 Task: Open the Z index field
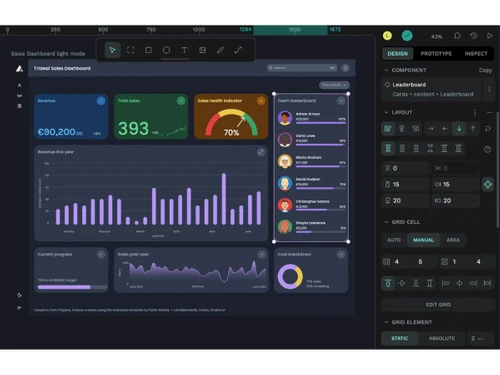click(481, 338)
